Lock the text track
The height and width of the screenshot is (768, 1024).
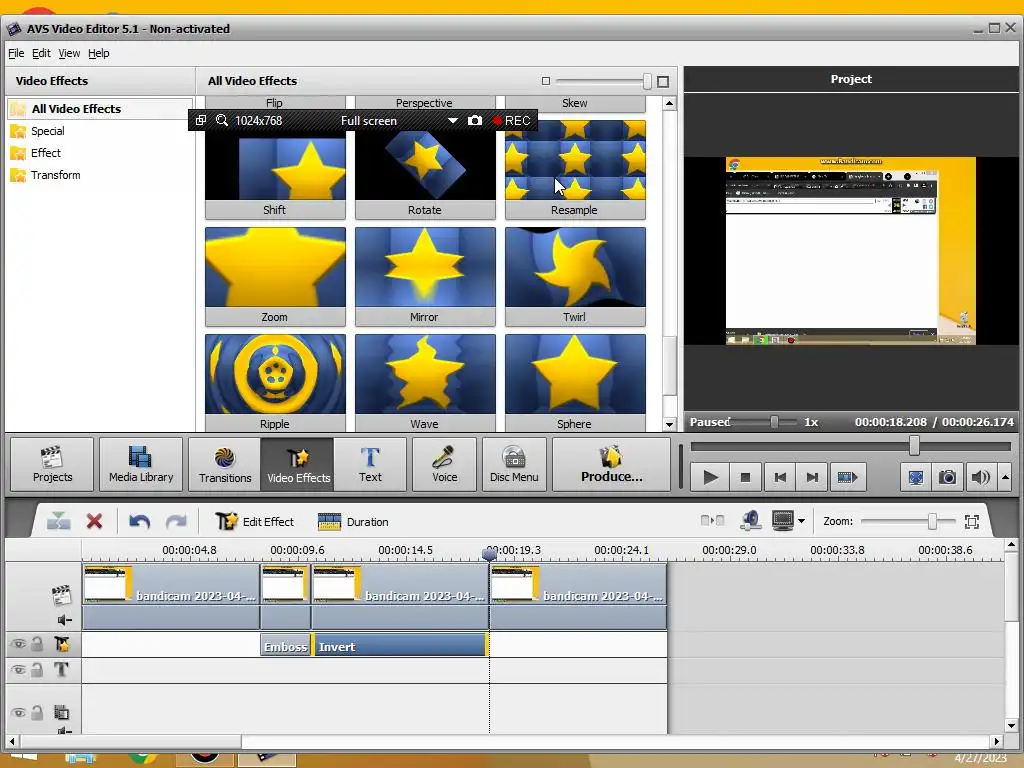pos(37,669)
